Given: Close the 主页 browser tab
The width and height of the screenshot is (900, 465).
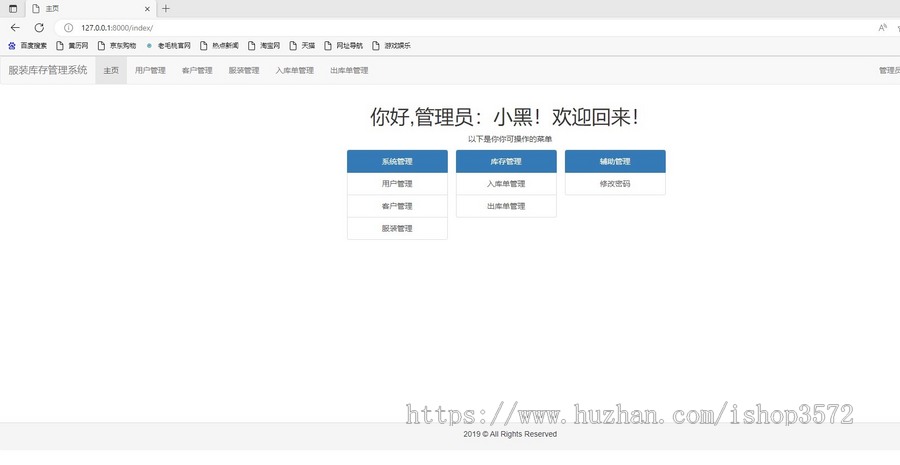Looking at the screenshot, I should pyautogui.click(x=147, y=9).
